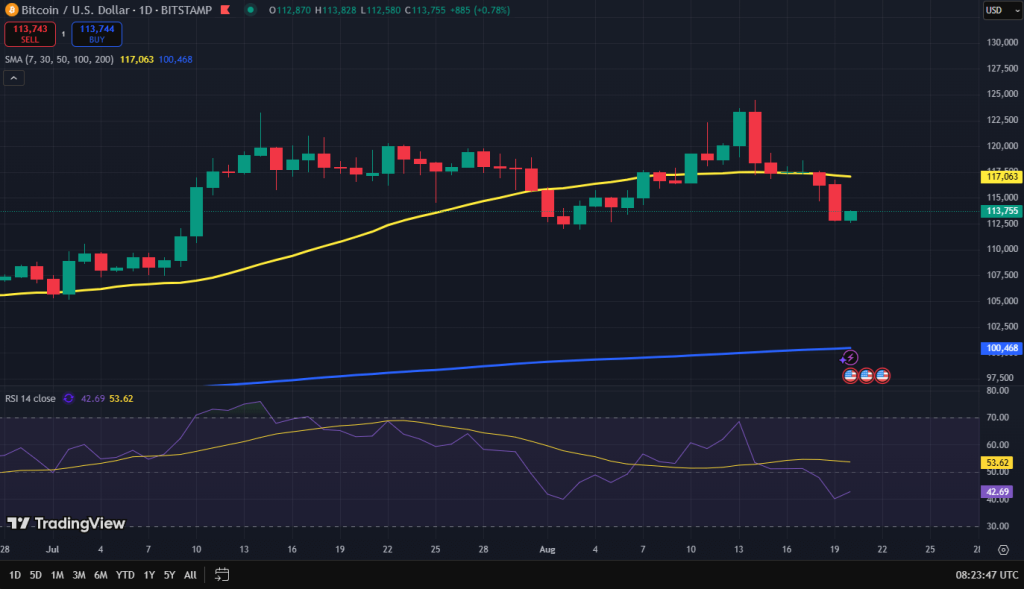Click the blue SMA value 100,468 in legend
The width and height of the screenshot is (1024, 589).
click(x=175, y=59)
